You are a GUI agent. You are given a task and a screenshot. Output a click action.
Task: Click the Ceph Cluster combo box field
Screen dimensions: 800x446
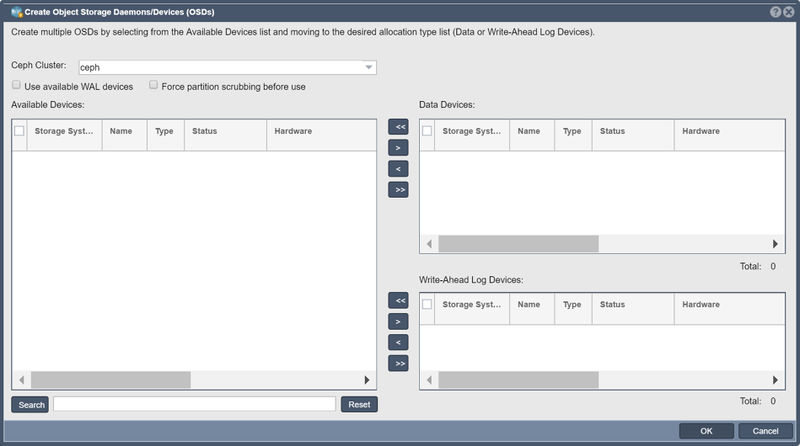click(x=228, y=67)
